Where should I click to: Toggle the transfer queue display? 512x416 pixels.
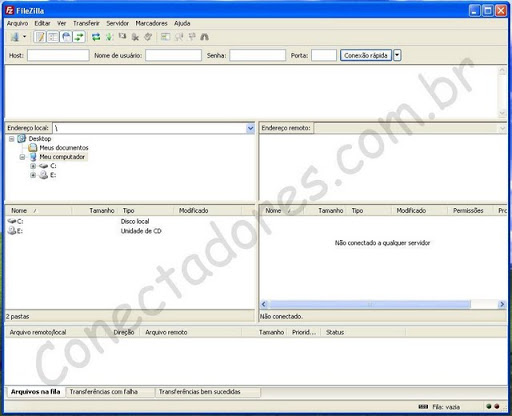(79, 37)
